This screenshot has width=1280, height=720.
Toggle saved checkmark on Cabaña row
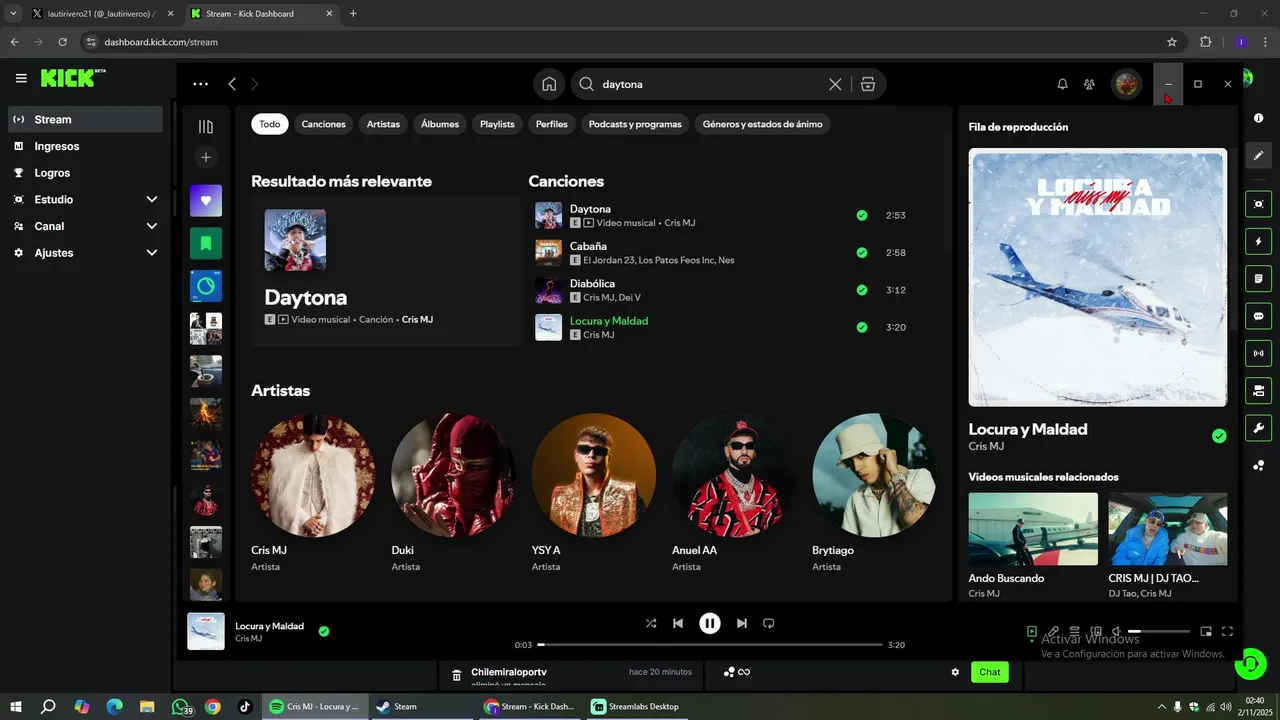coord(862,253)
